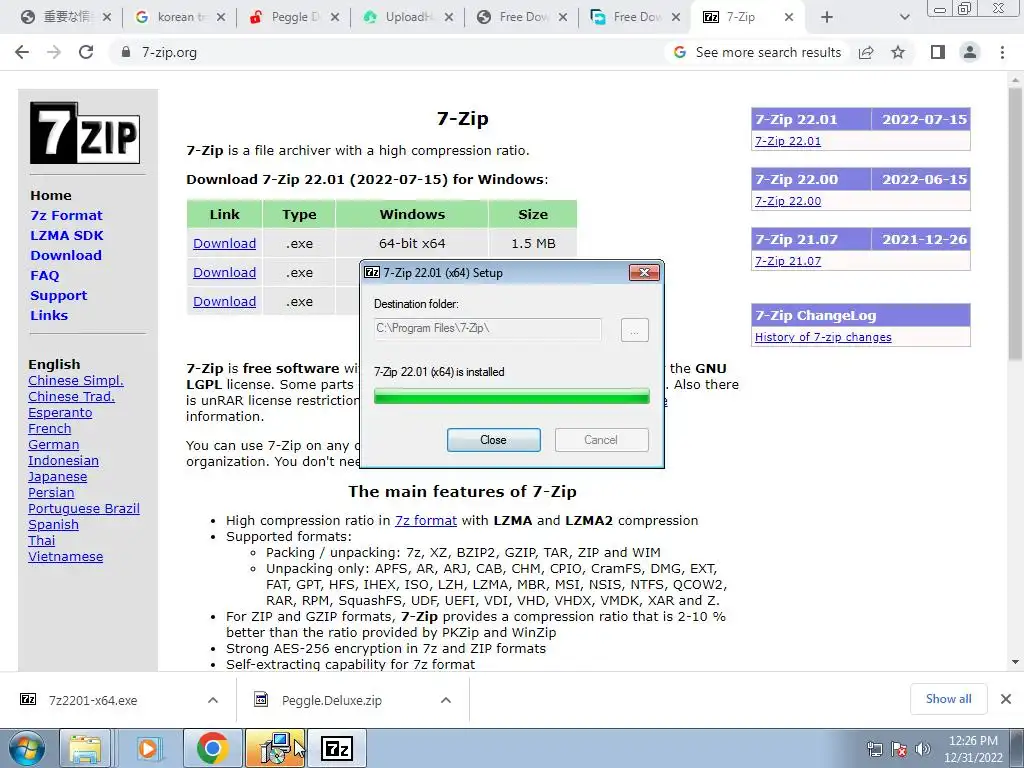Open the media player taskbar icon

pos(148,748)
